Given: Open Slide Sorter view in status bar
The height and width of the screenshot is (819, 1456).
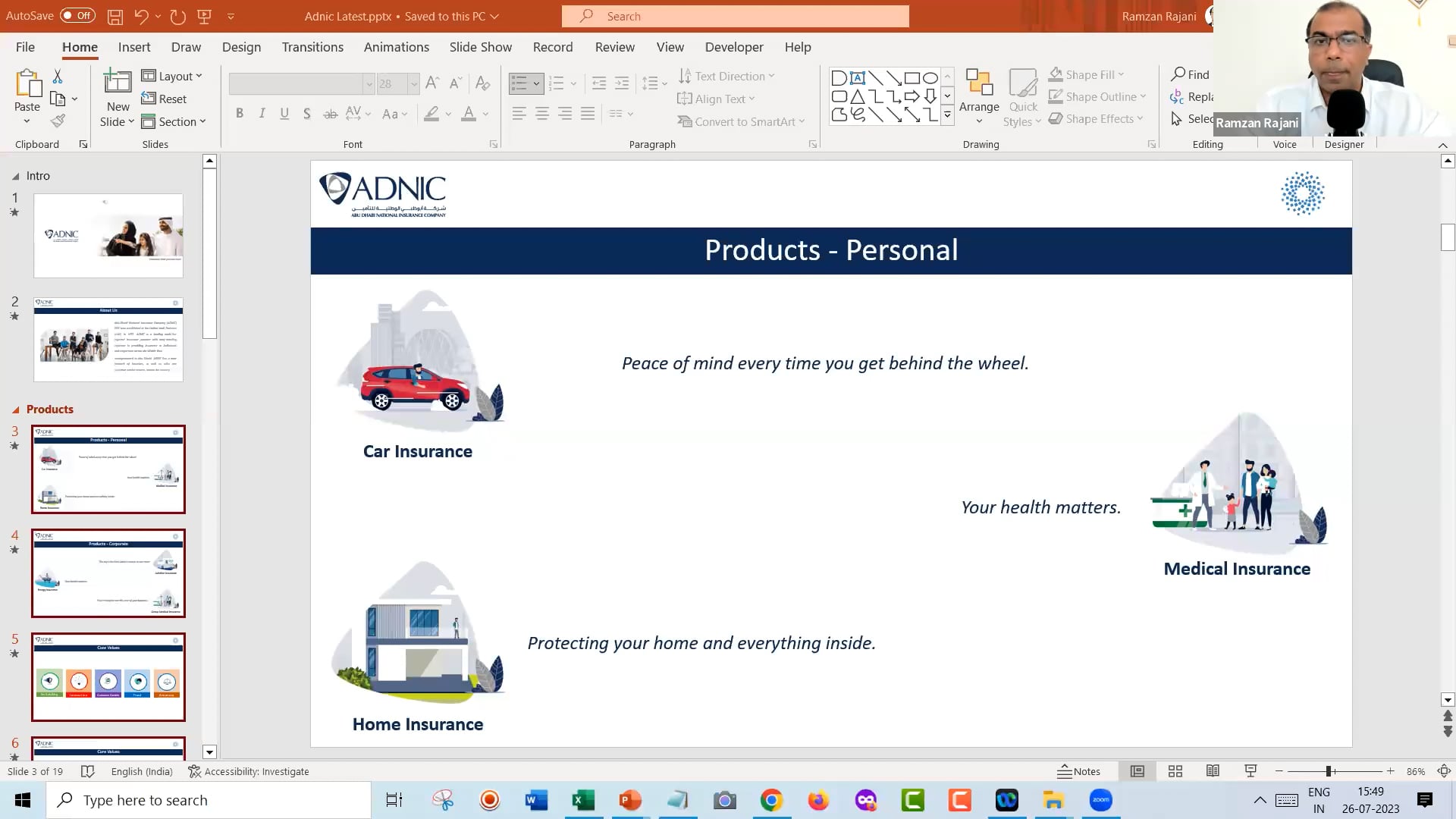Looking at the screenshot, I should (1175, 771).
